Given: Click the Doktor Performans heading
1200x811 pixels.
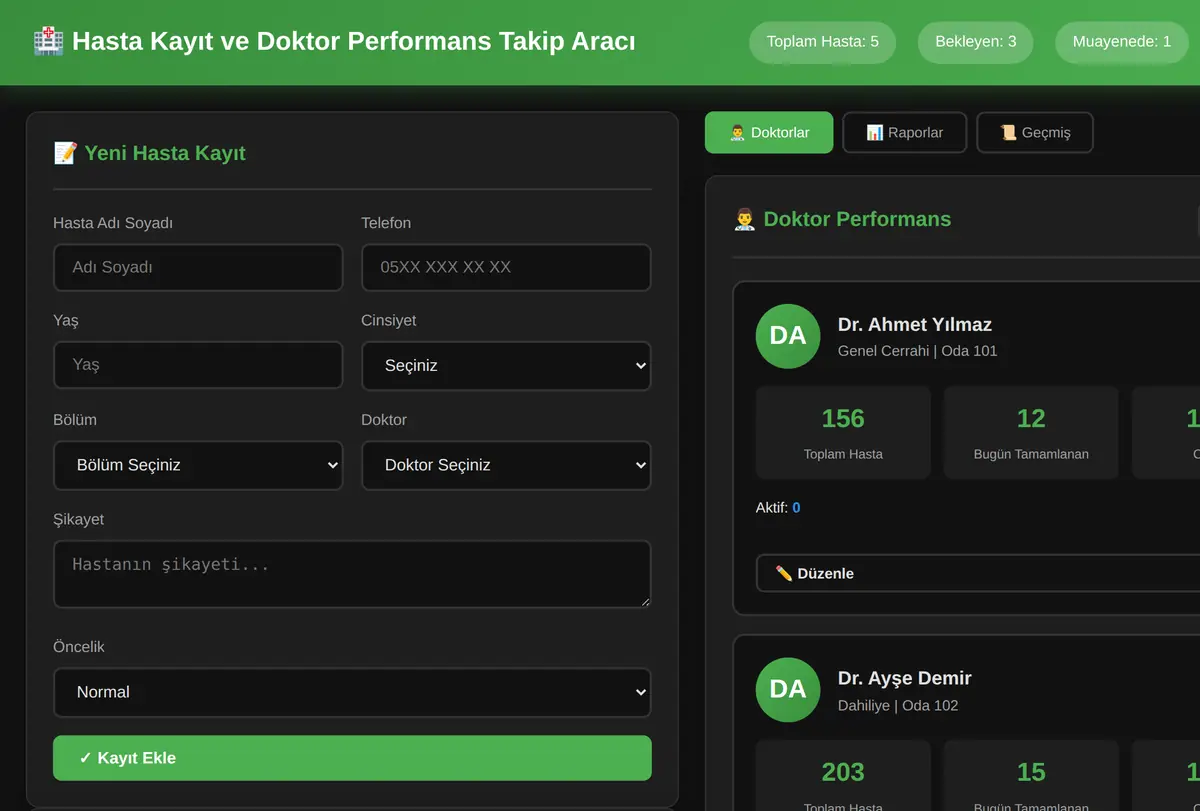Looking at the screenshot, I should click(857, 219).
